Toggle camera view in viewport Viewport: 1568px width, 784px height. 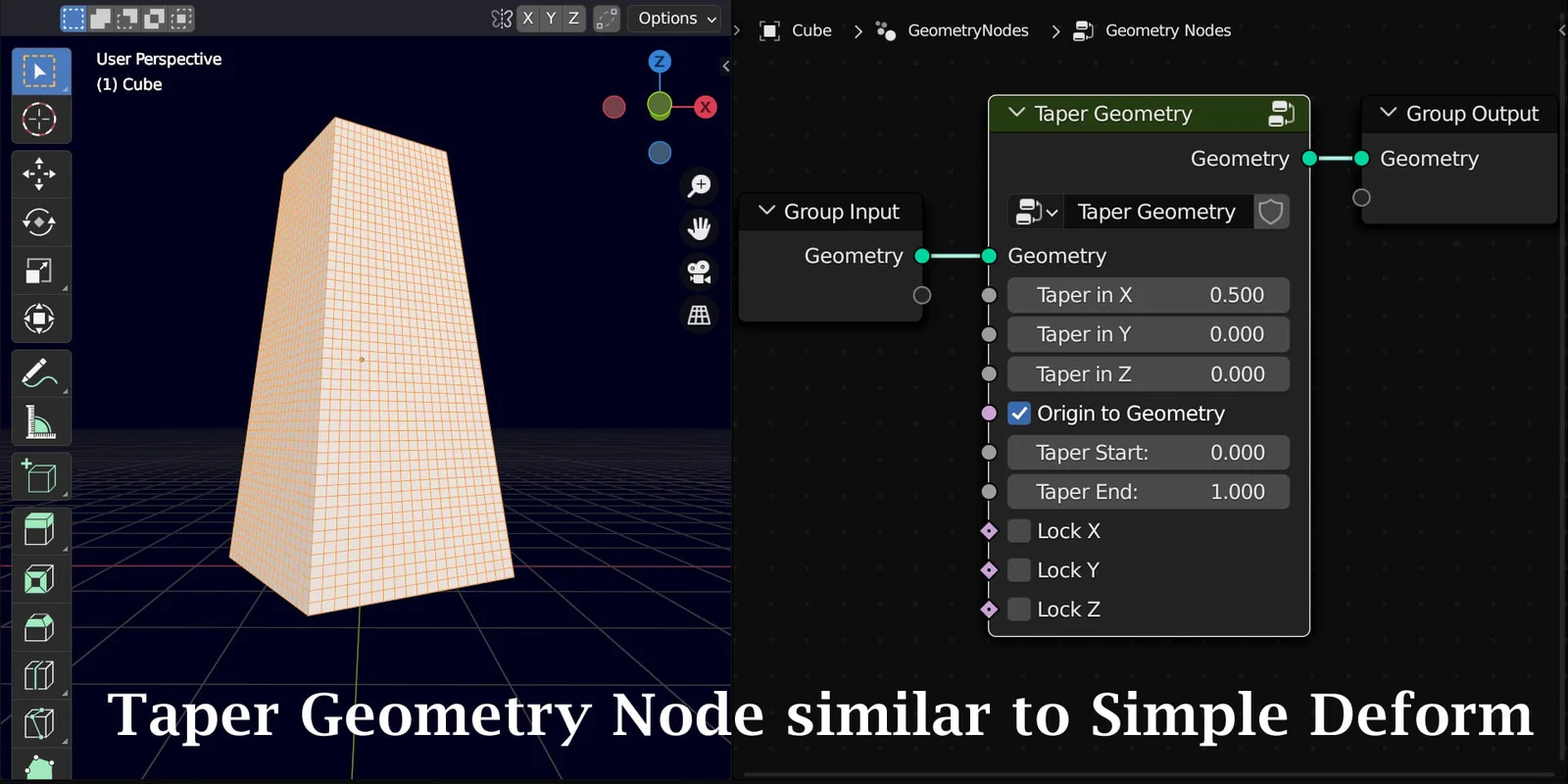click(699, 271)
